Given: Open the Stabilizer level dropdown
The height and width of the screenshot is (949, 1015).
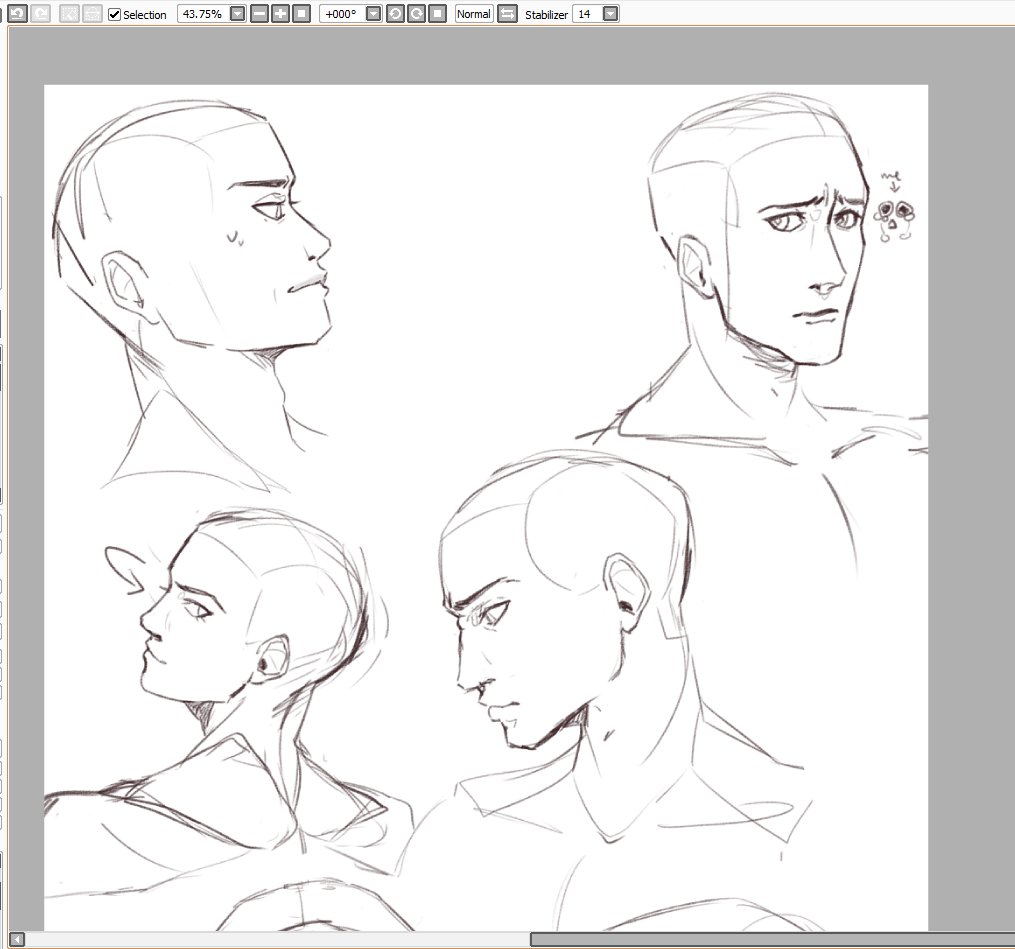Looking at the screenshot, I should 610,14.
